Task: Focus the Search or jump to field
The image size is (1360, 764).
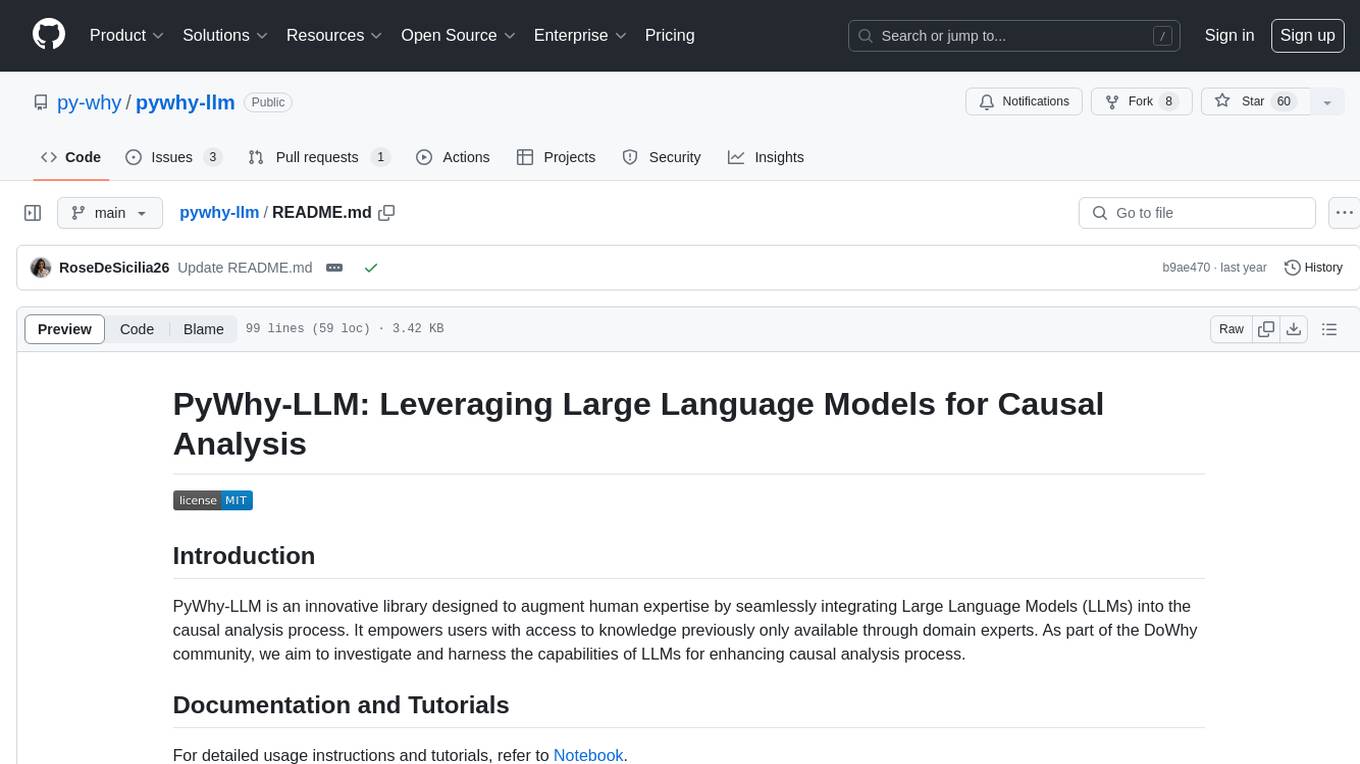Action: pos(1014,36)
